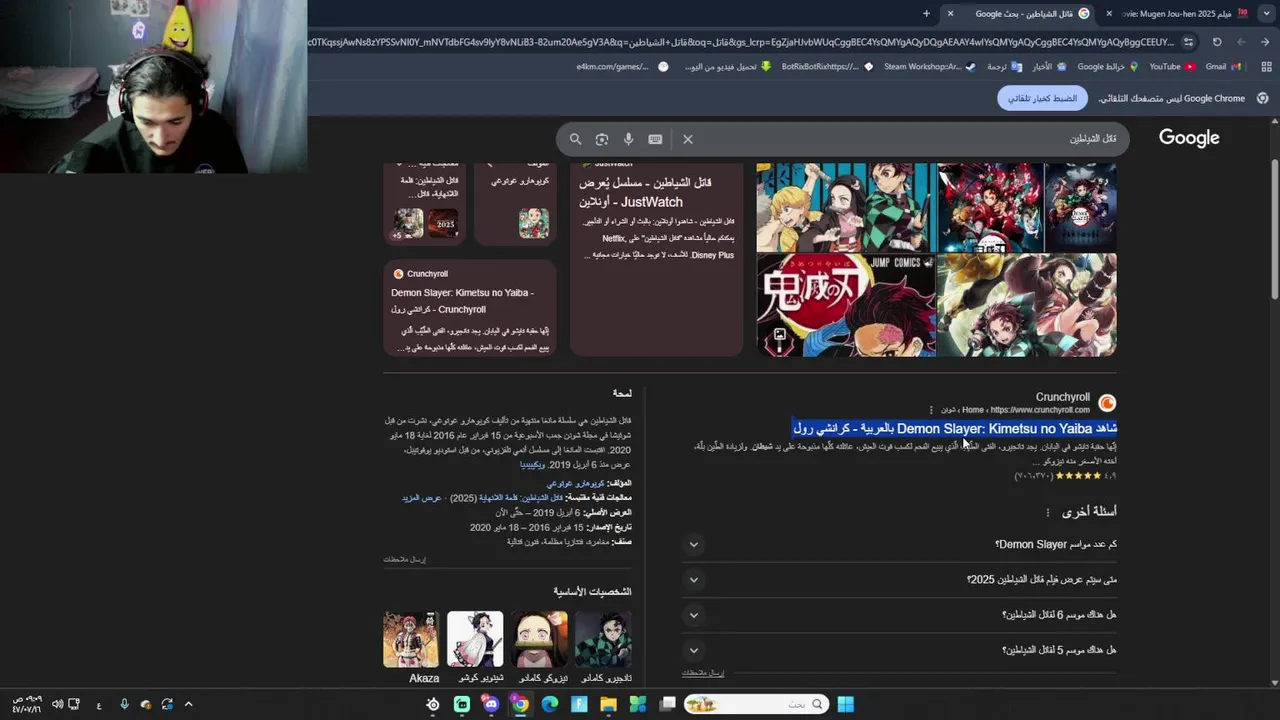Click the magnifier search button in search box

pos(575,139)
